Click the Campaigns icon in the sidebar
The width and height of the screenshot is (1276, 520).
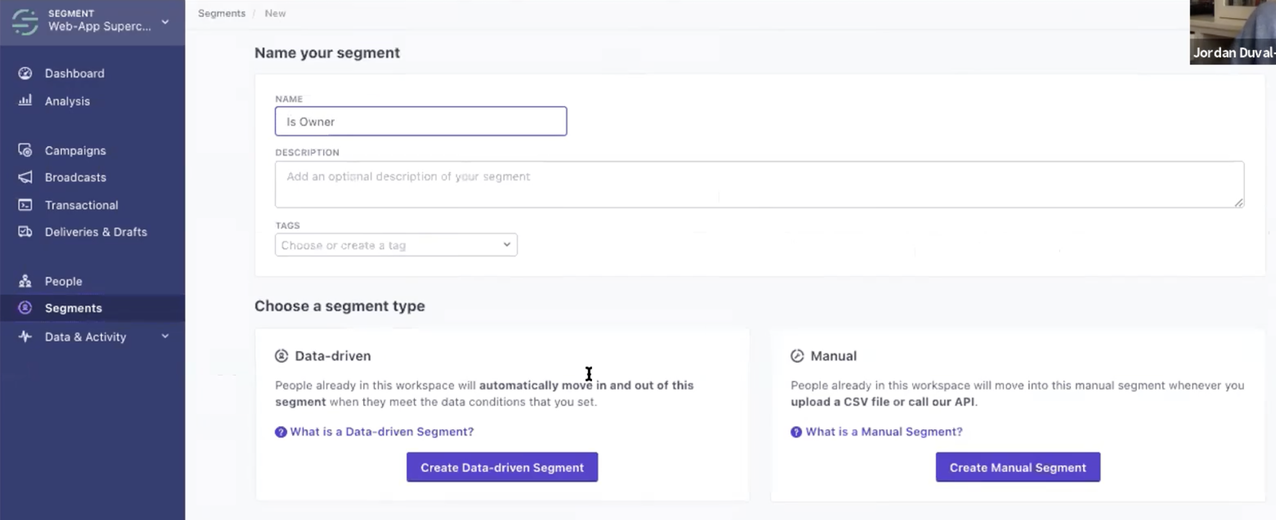pyautogui.click(x=25, y=150)
